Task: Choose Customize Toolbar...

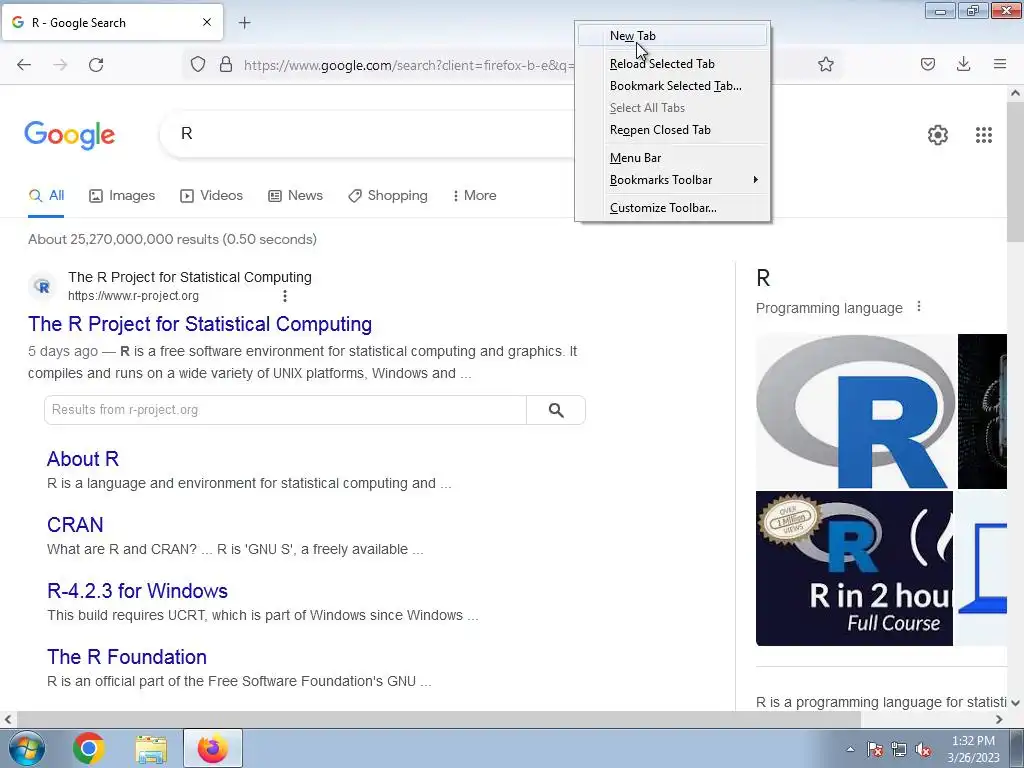Action: [673, 208]
